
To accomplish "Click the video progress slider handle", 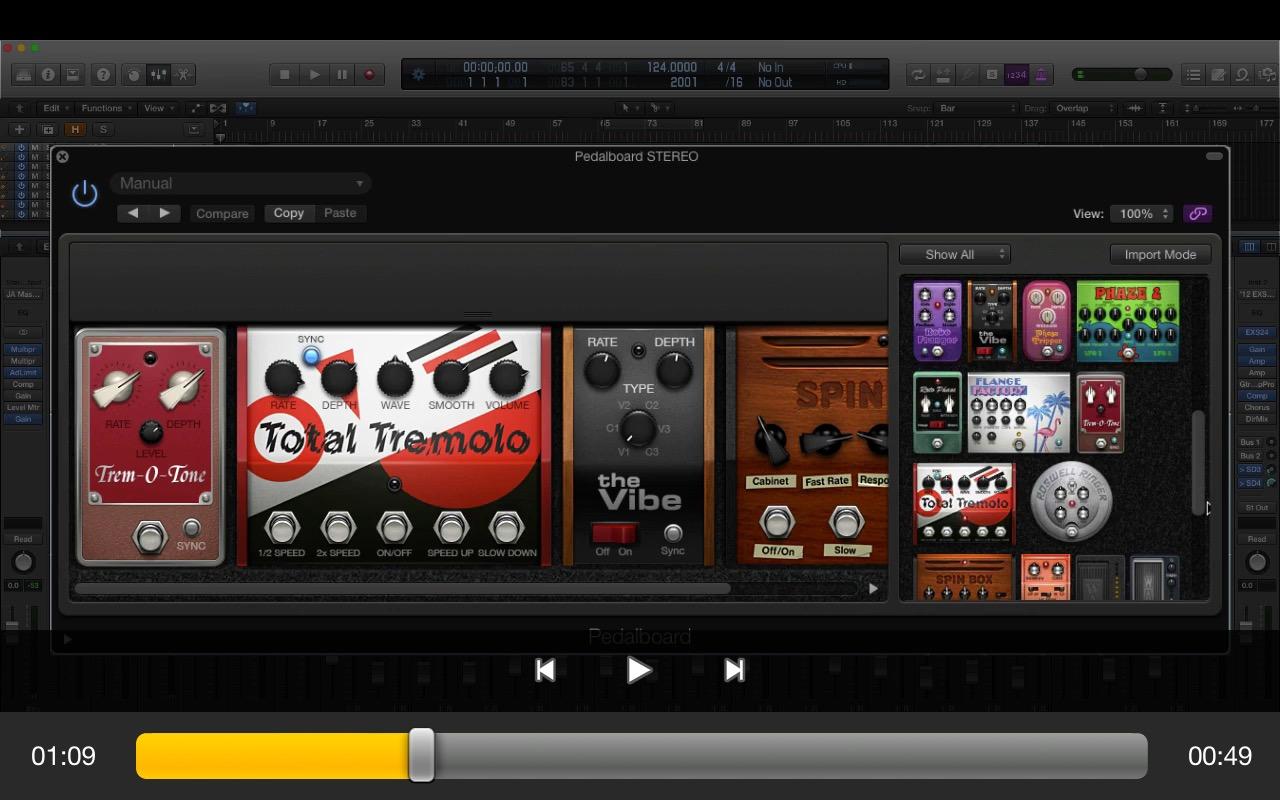I will click(x=422, y=755).
